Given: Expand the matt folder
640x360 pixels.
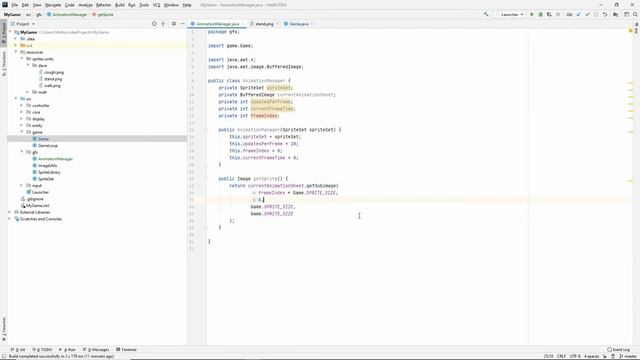Looking at the screenshot, I should (28, 92).
